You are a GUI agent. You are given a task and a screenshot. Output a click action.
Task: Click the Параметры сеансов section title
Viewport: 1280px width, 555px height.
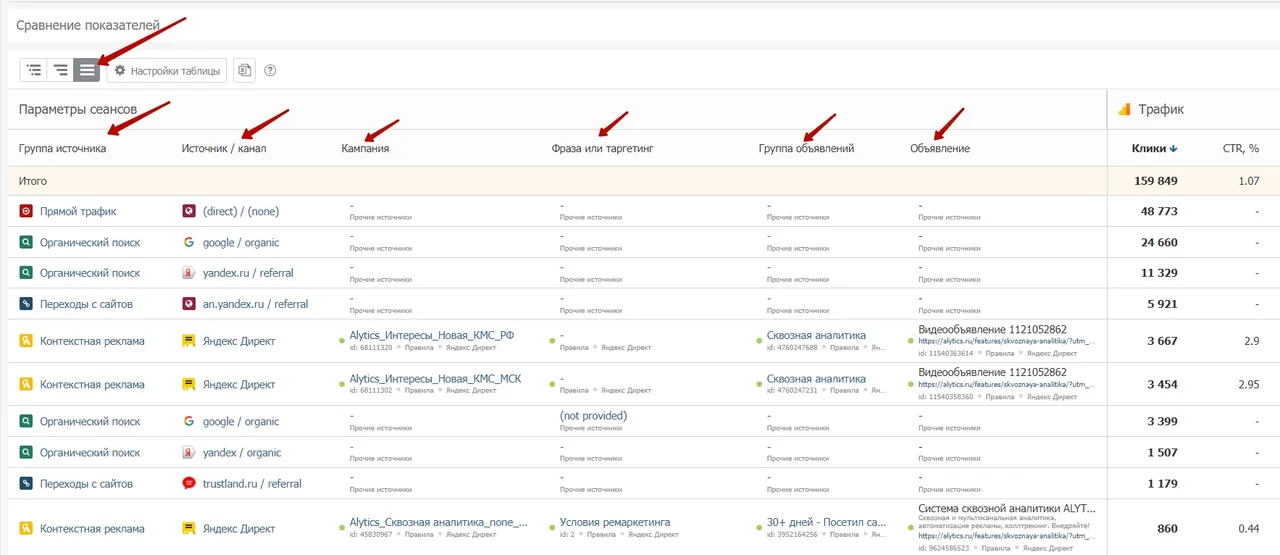[x=78, y=109]
